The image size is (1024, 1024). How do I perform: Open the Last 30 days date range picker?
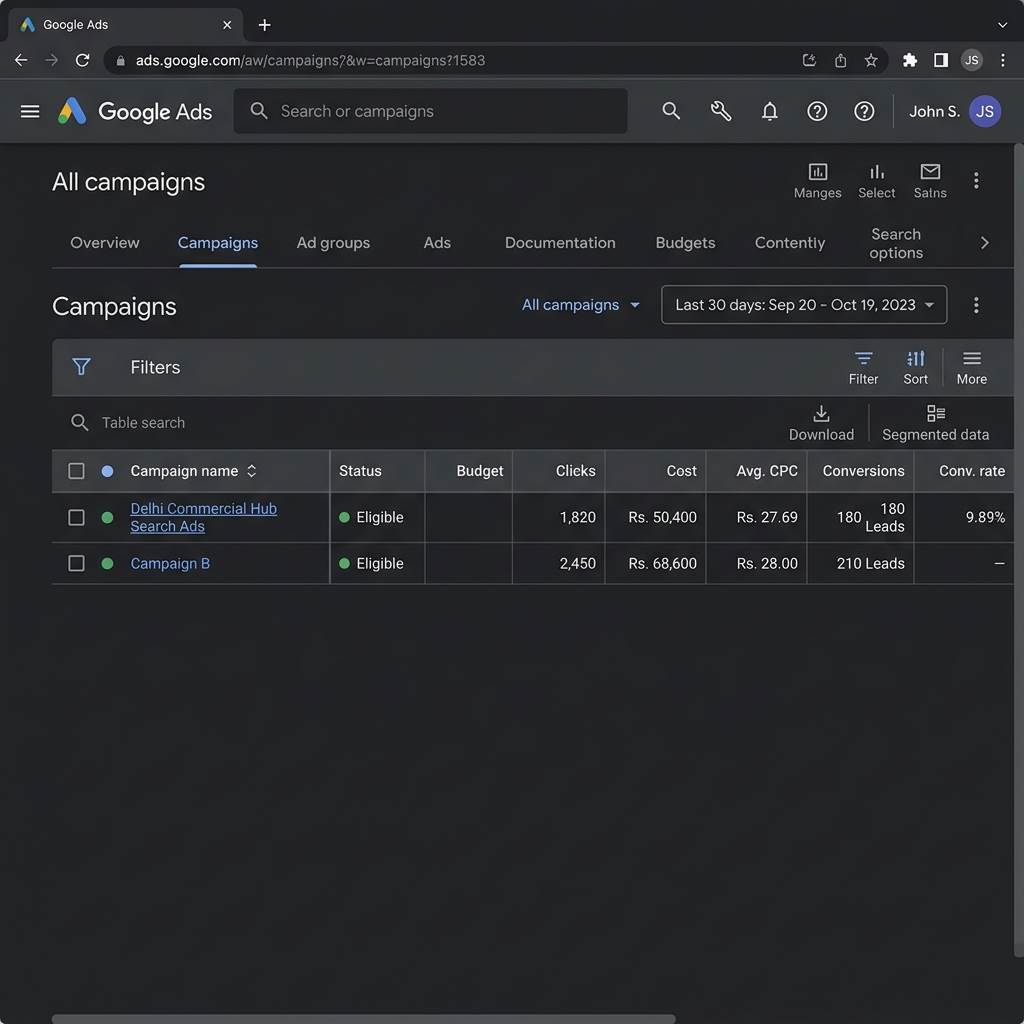pos(803,305)
